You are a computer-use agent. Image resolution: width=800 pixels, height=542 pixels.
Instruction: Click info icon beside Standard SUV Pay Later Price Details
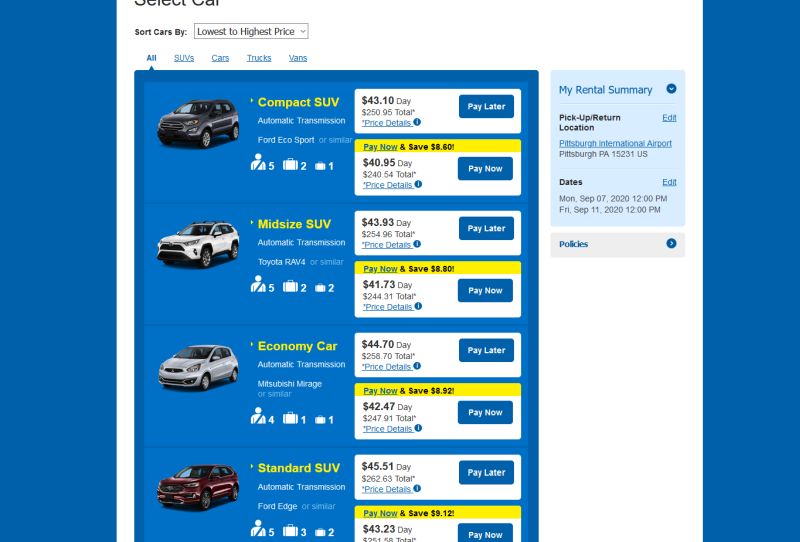click(417, 488)
